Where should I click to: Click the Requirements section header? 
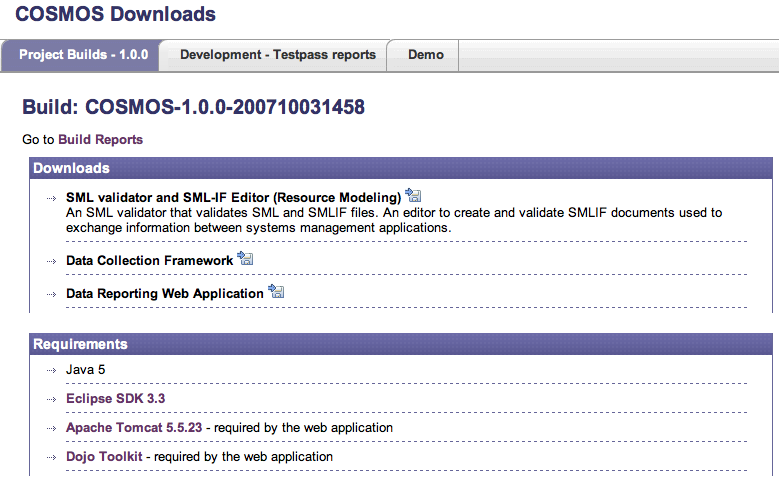click(400, 344)
